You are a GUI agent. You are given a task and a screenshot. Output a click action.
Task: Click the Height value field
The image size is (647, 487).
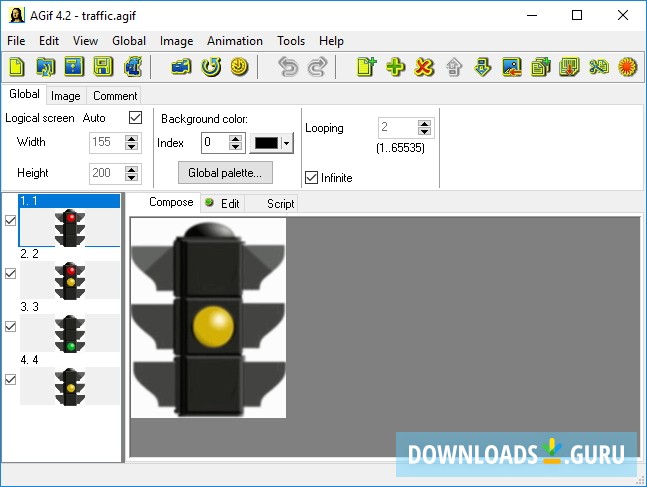(x=107, y=173)
